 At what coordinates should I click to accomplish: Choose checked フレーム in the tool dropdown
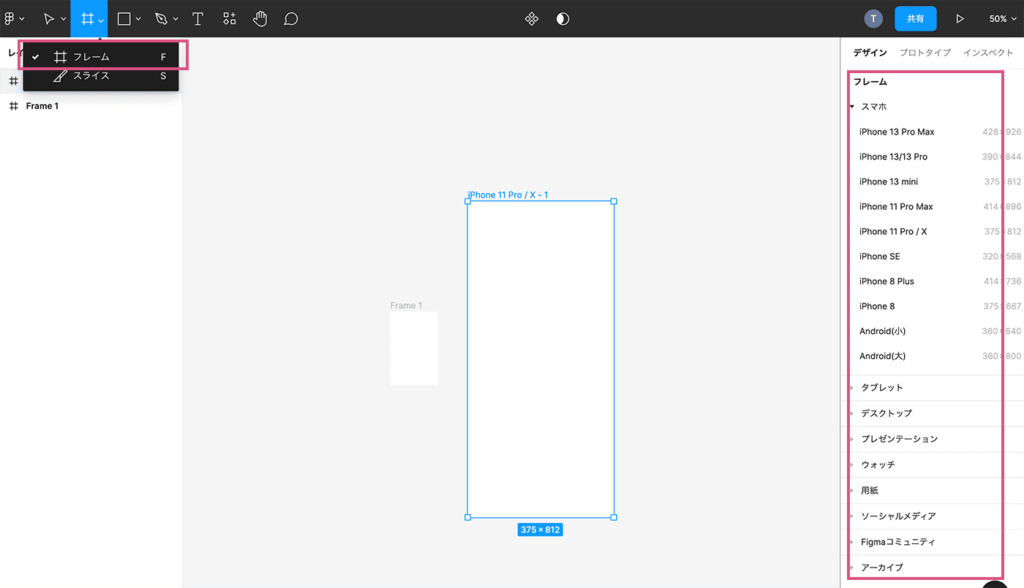point(91,57)
